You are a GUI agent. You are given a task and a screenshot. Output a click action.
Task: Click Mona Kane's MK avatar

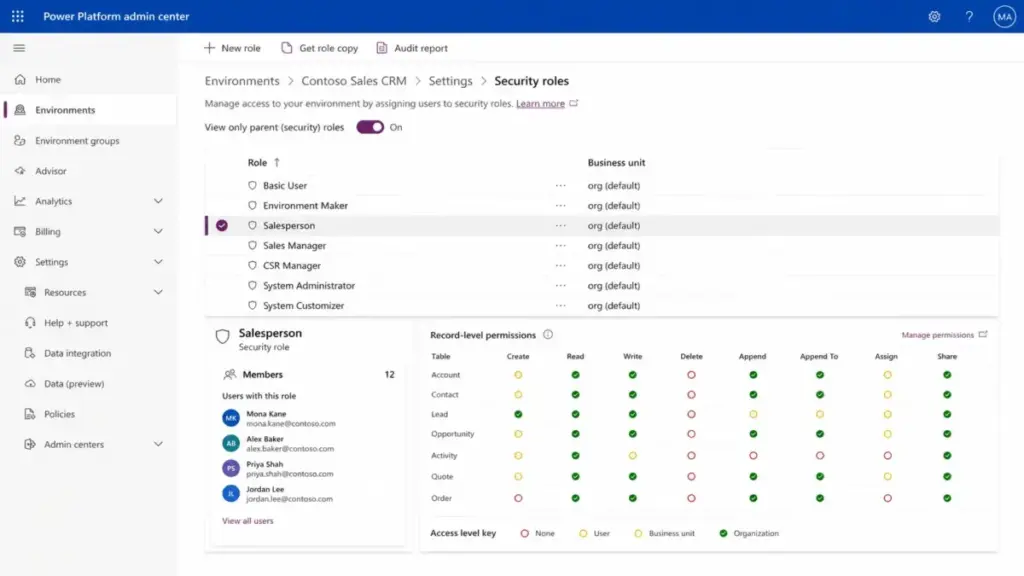point(231,418)
